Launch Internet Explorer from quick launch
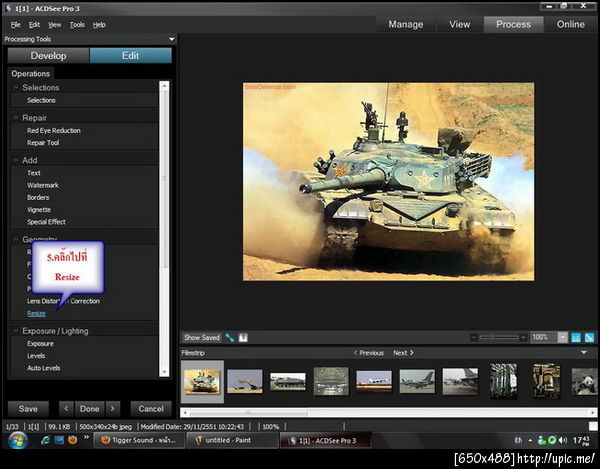The height and width of the screenshot is (469, 600). (x=46, y=440)
